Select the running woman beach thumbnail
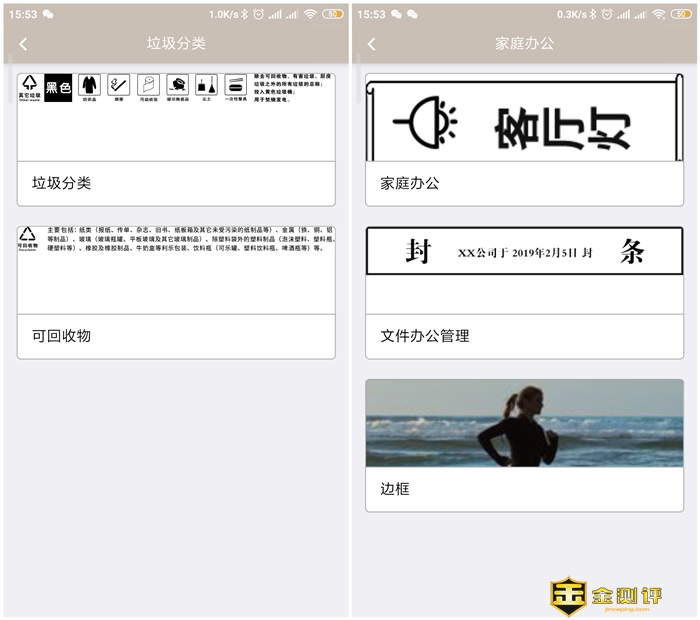This screenshot has height=620, width=700. point(524,423)
